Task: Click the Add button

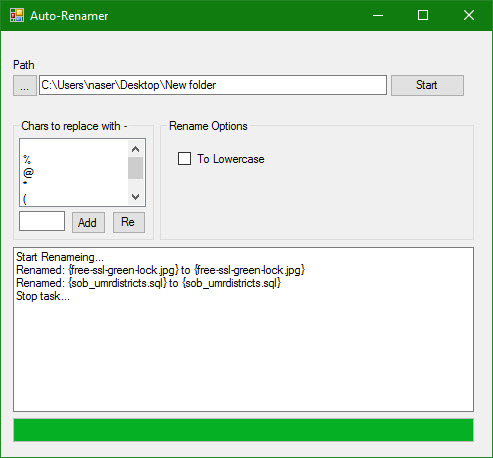Action: pyautogui.click(x=88, y=222)
